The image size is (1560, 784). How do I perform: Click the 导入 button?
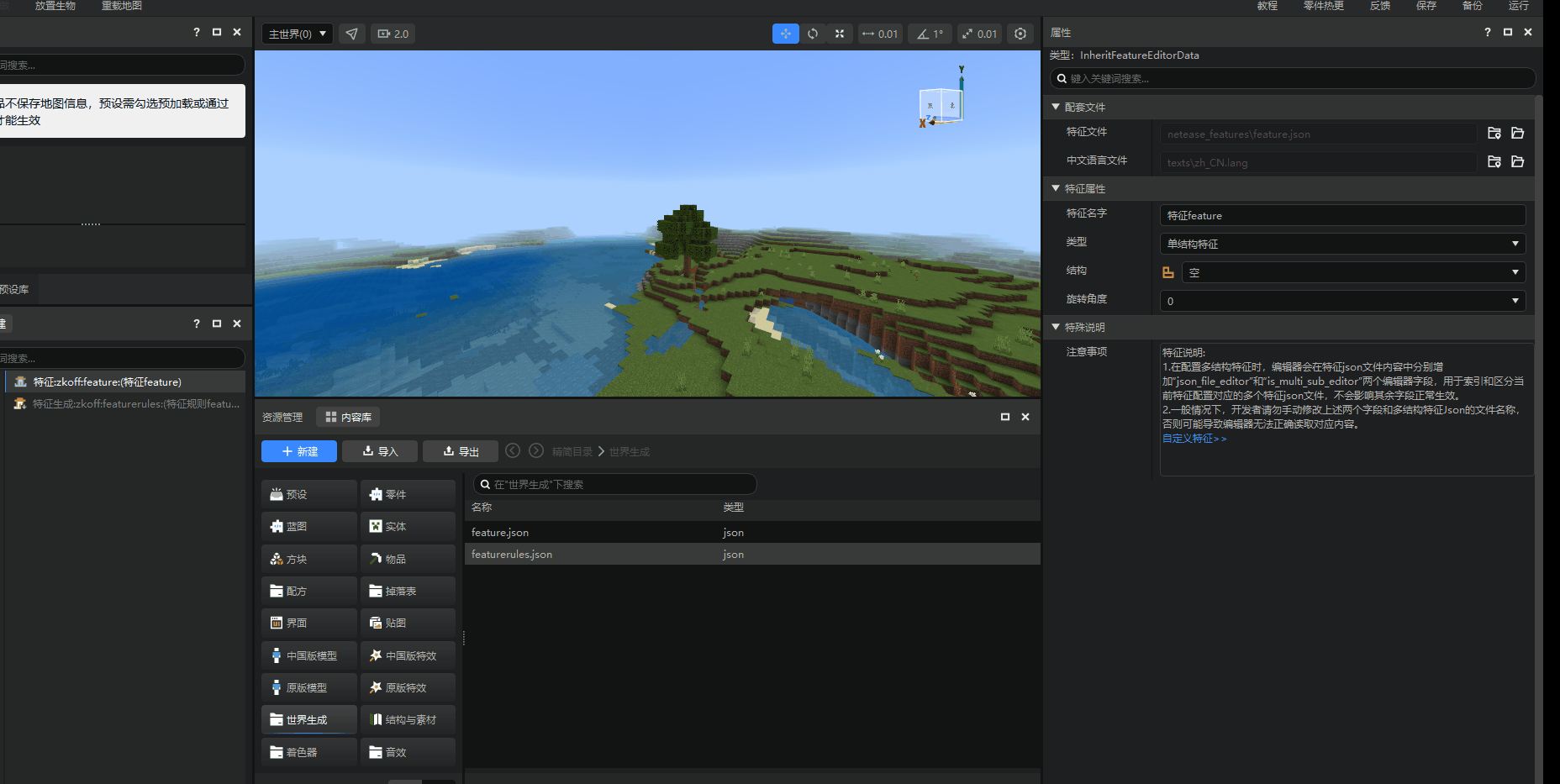tap(380, 451)
